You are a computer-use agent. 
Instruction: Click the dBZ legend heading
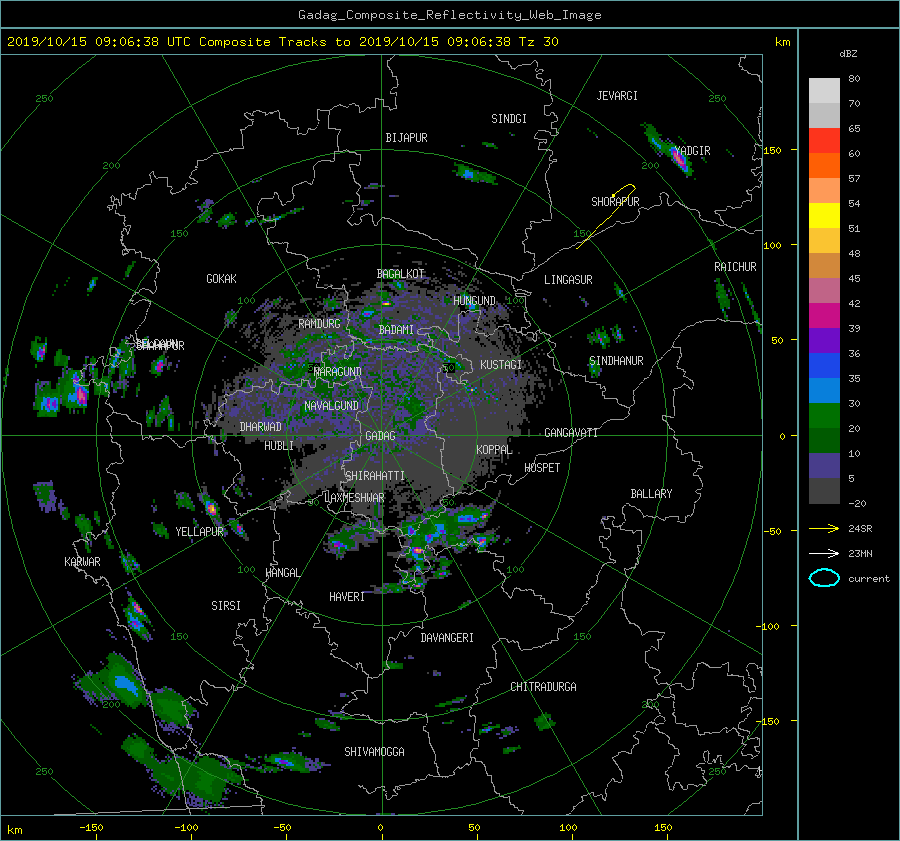tap(848, 54)
